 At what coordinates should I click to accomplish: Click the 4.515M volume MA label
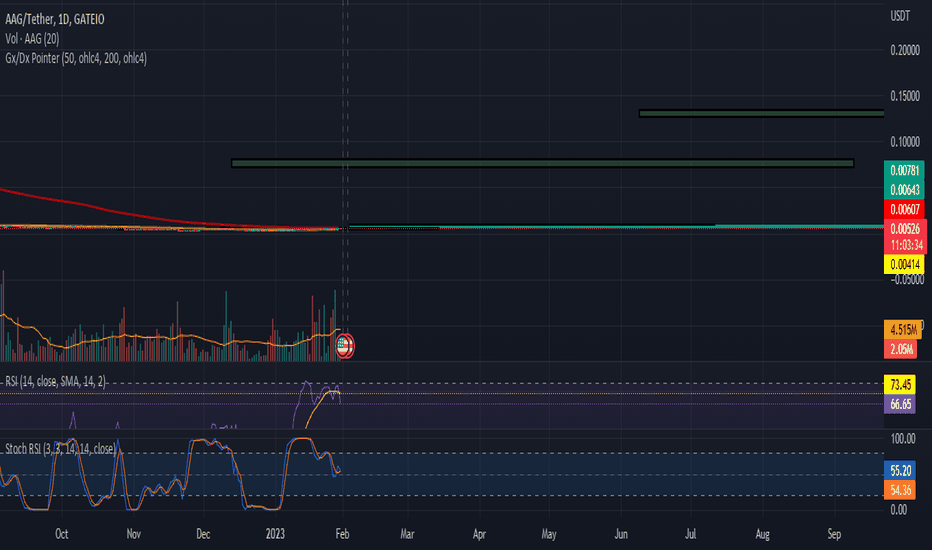click(903, 330)
